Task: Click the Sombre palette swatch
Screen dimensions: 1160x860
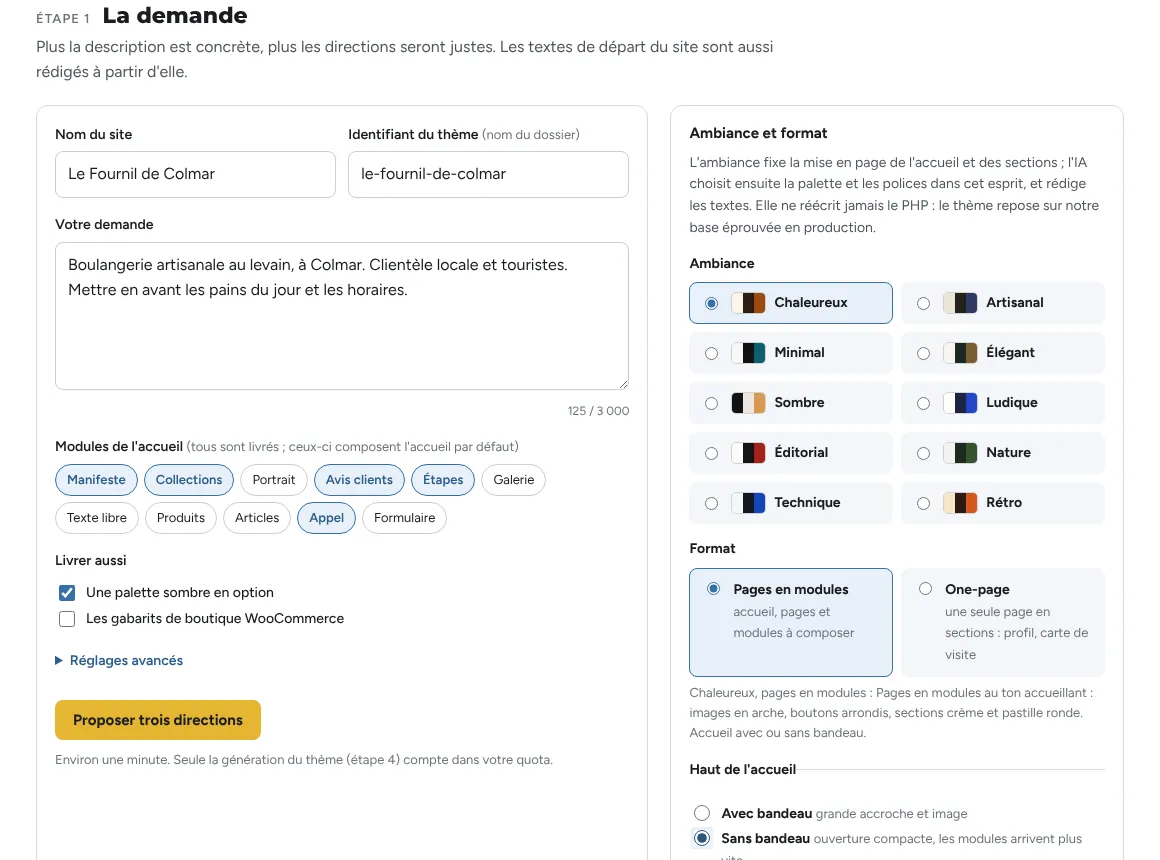Action: (748, 403)
